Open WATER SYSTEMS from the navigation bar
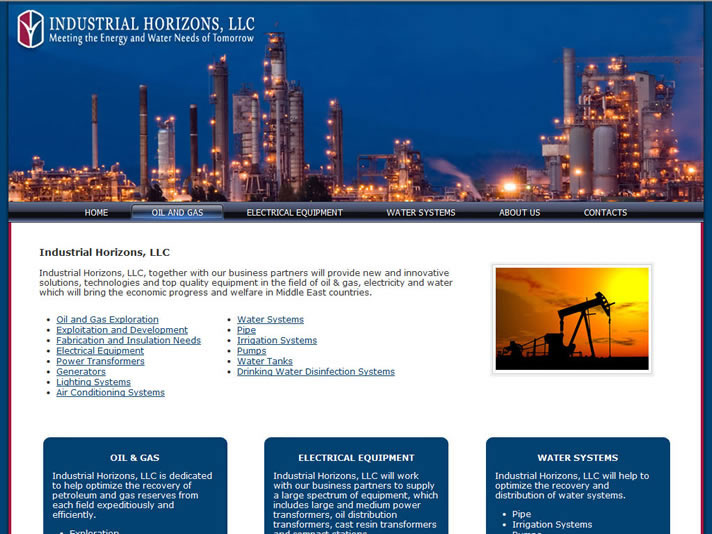Screen dimensions: 712x534 tap(421, 213)
